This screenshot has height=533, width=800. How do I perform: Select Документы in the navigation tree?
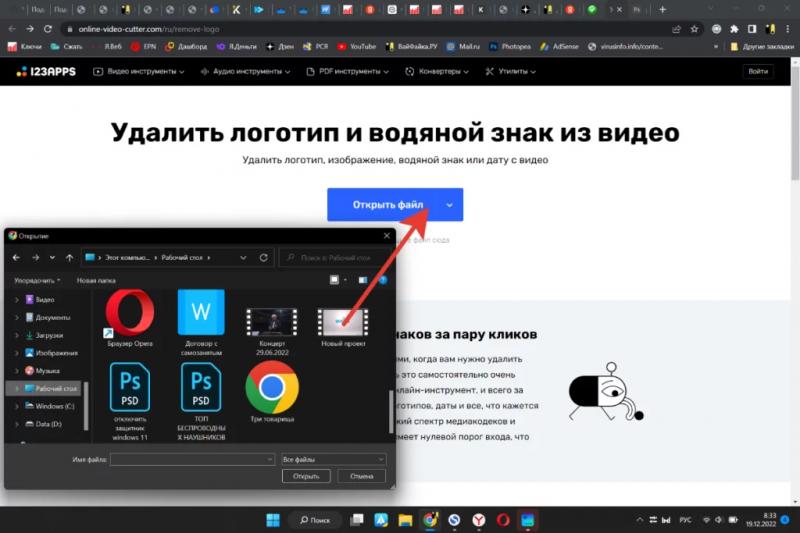[48, 317]
